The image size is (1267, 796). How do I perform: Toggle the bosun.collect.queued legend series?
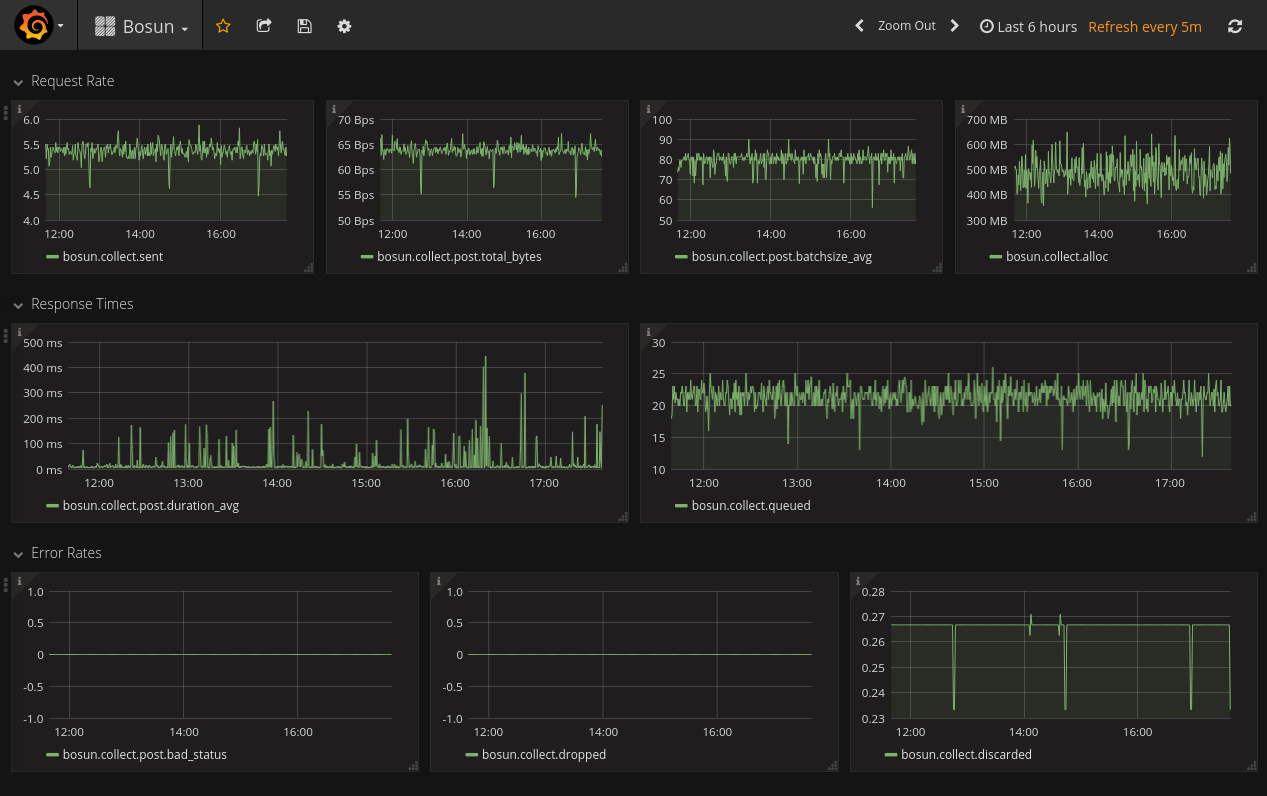(x=750, y=506)
